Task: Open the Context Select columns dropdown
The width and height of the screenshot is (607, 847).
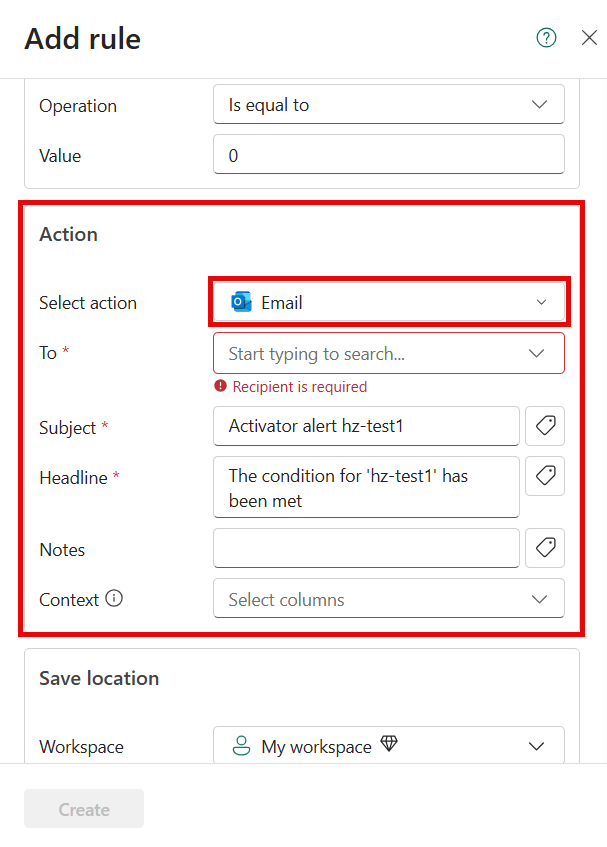Action: (x=389, y=599)
